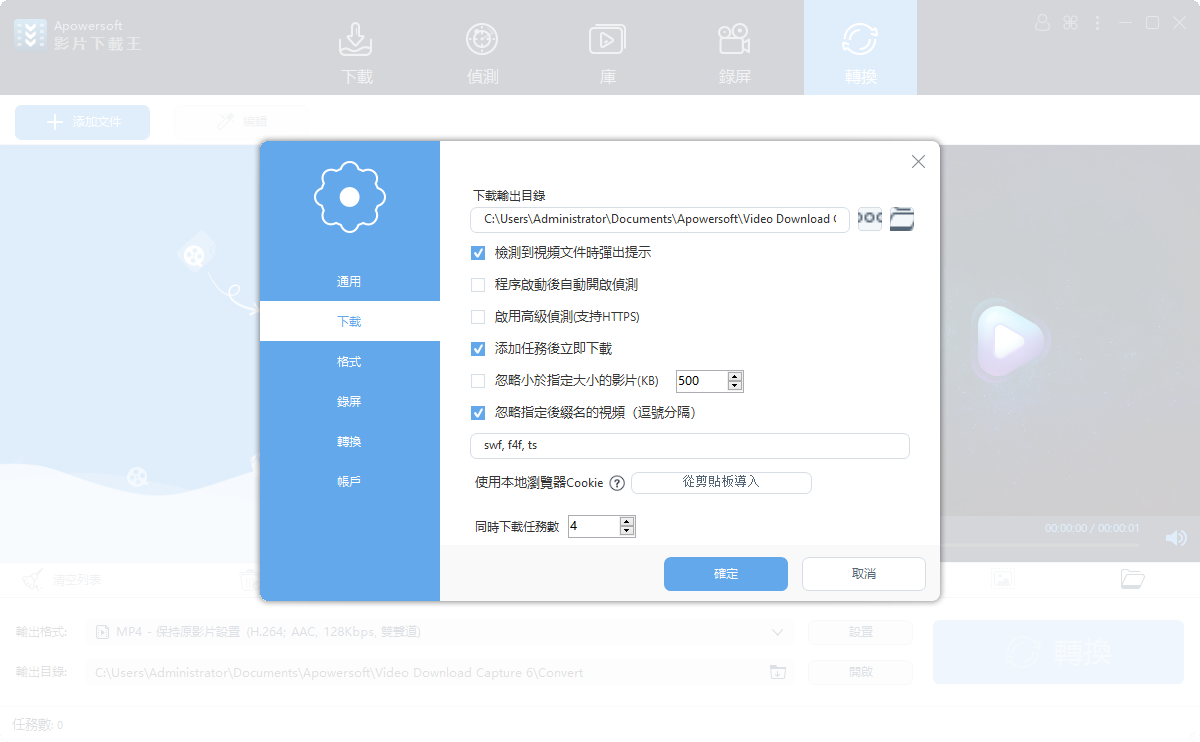
Task: Select 錄屏 settings category in sidebar
Action: point(349,402)
